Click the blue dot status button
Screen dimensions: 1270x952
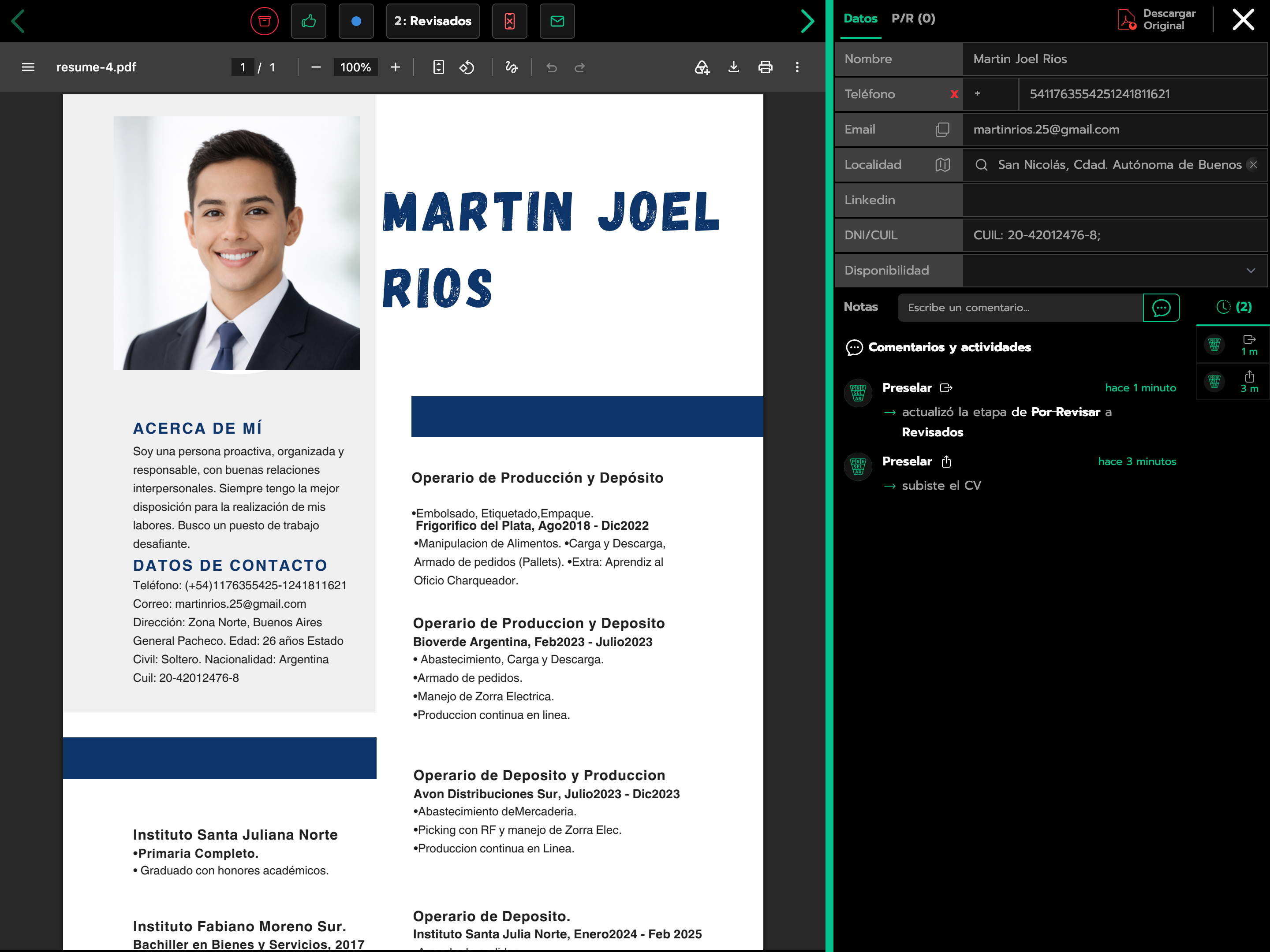coord(356,21)
